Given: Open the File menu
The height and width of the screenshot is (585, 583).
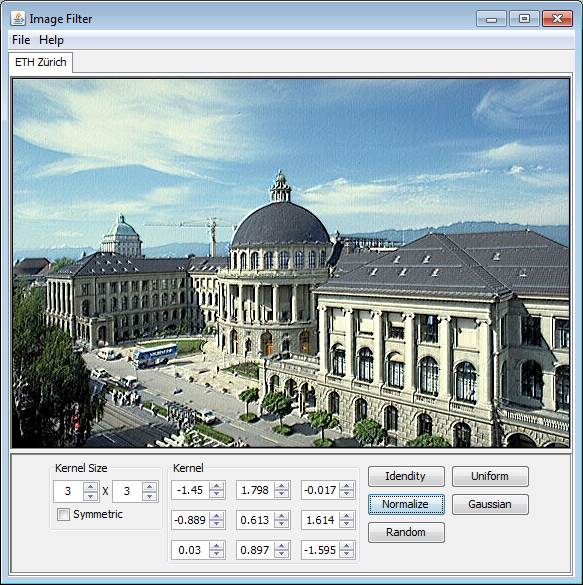Looking at the screenshot, I should [x=21, y=40].
